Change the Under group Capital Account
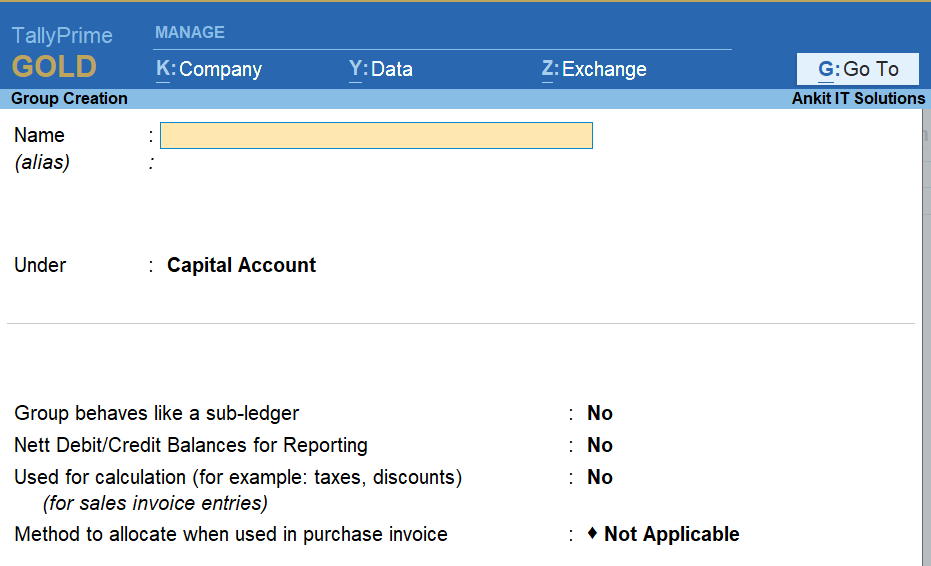Viewport: 931px width, 566px height. pyautogui.click(x=241, y=265)
